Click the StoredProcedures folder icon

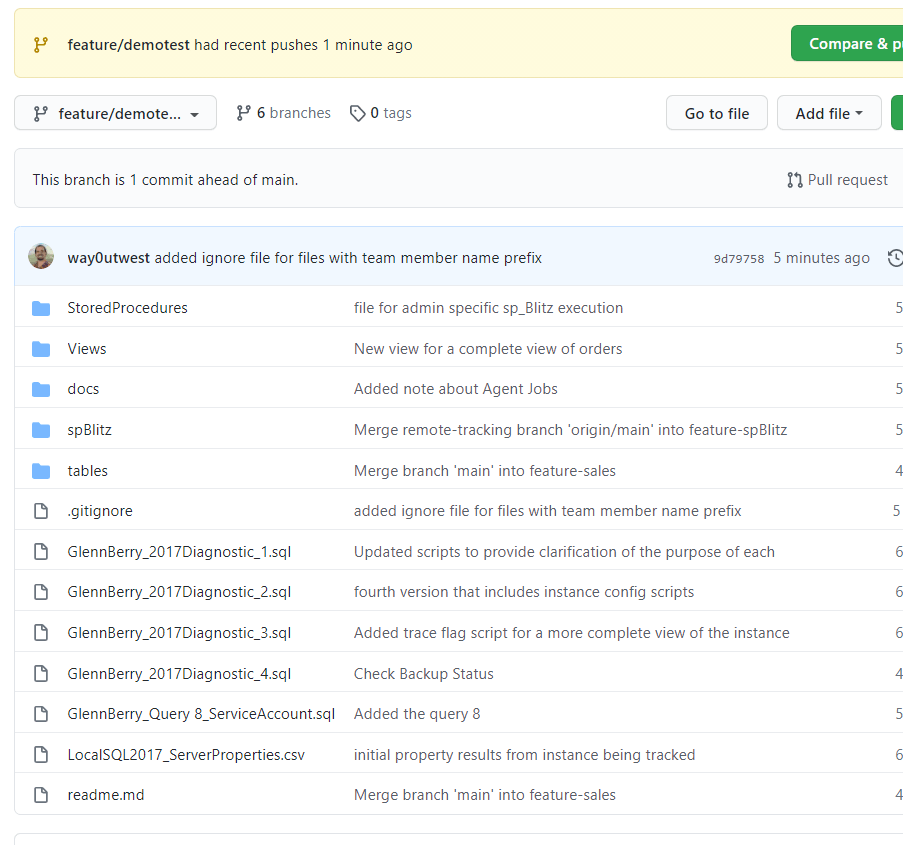tap(41, 308)
